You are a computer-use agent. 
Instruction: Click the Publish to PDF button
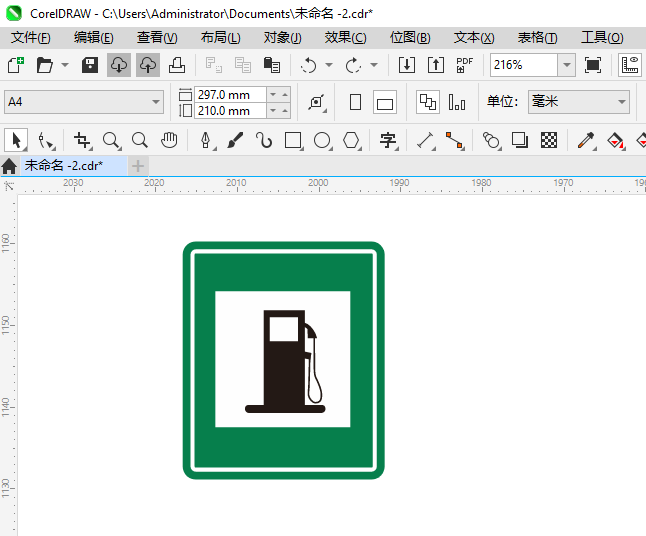click(x=464, y=65)
